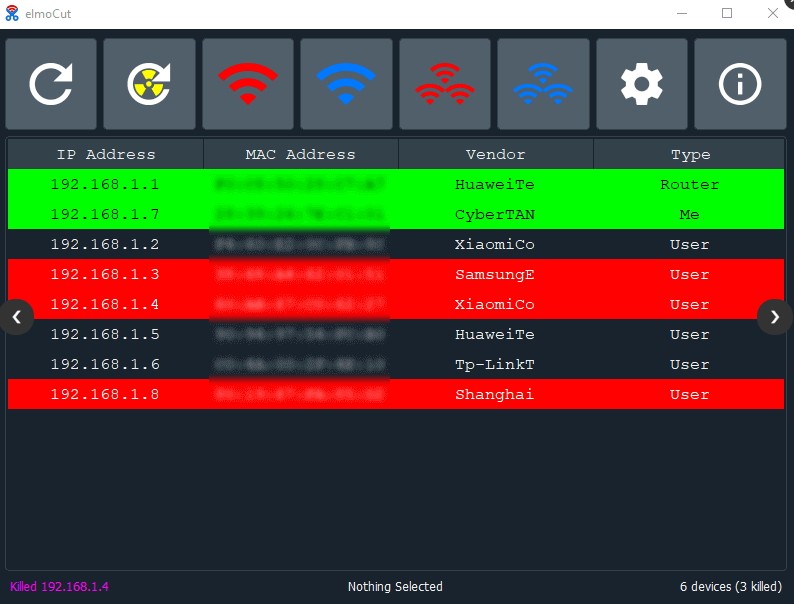Unkill all devices with blue triple-wifi icon
The width and height of the screenshot is (794, 604).
tap(543, 84)
